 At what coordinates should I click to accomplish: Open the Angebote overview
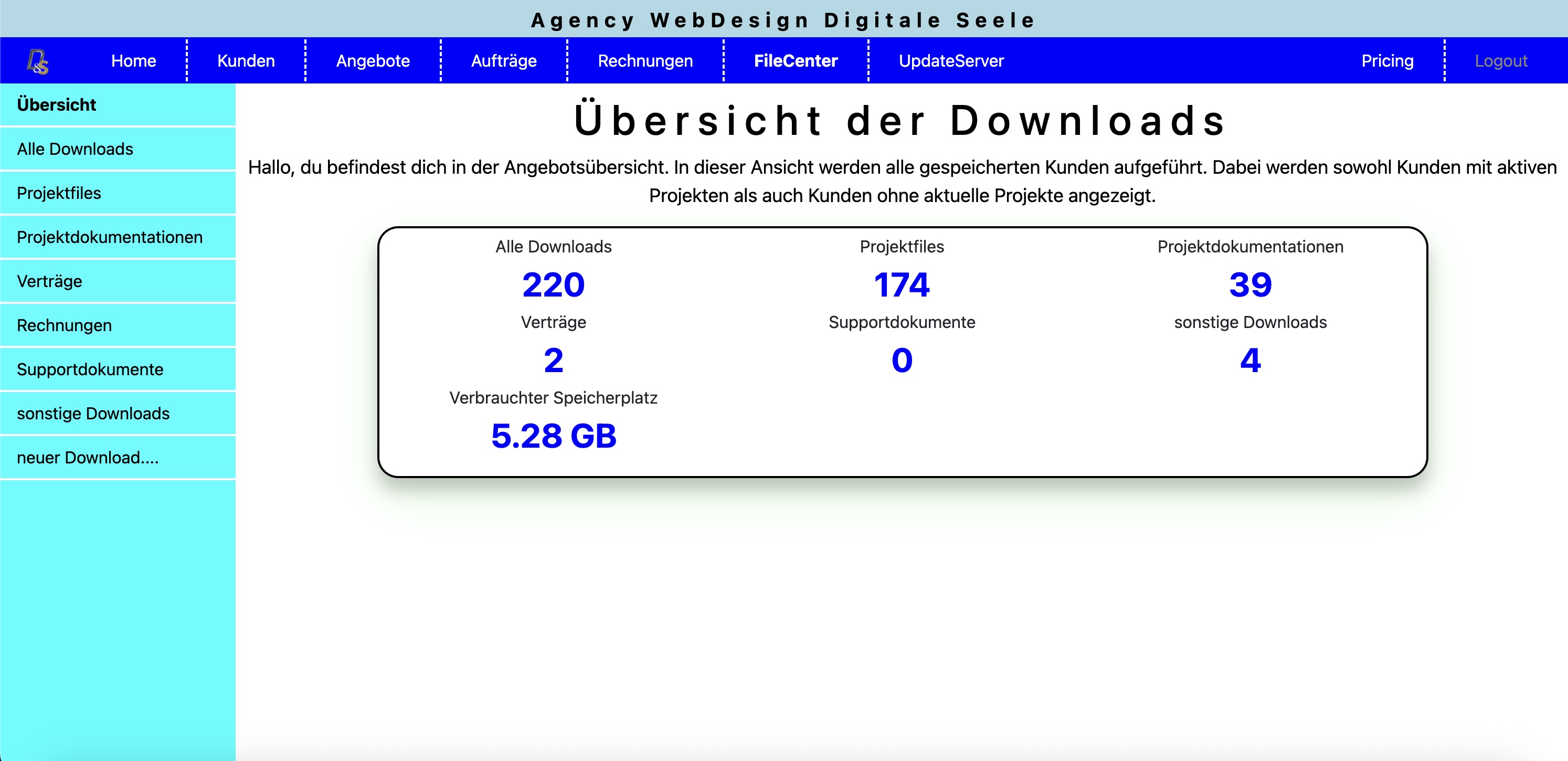click(373, 60)
